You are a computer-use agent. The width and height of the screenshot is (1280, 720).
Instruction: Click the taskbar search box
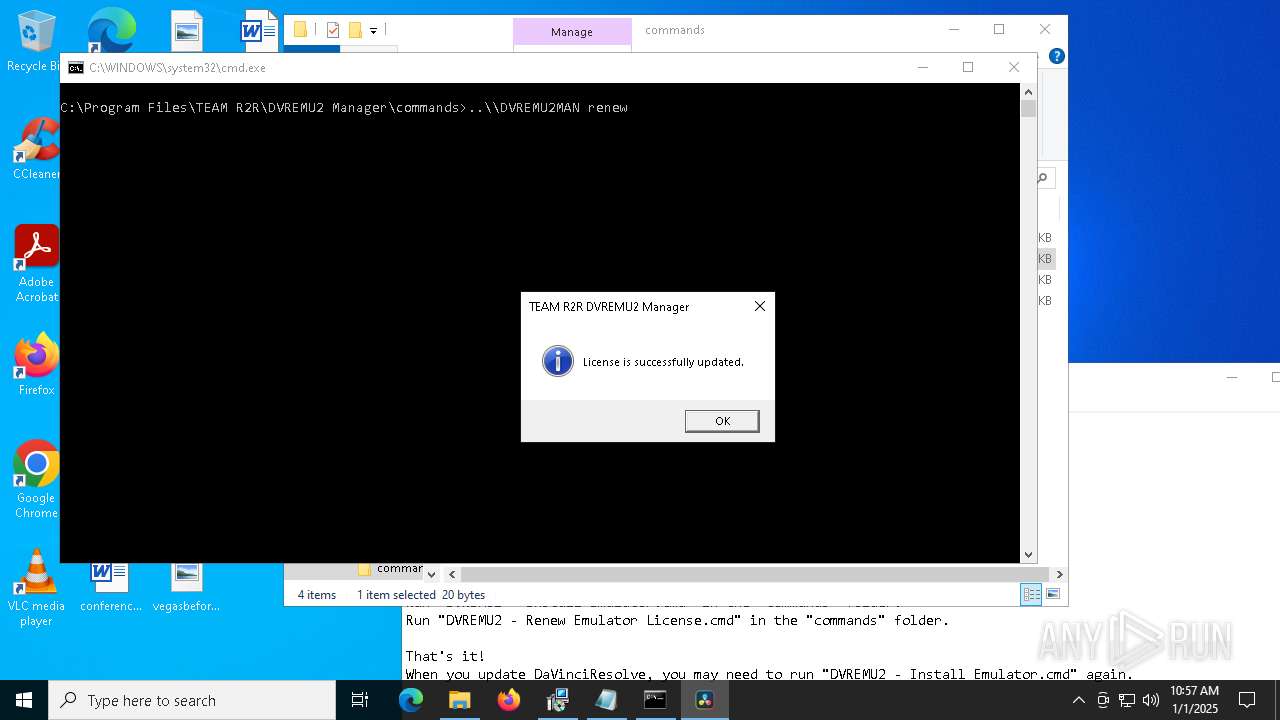(x=192, y=700)
